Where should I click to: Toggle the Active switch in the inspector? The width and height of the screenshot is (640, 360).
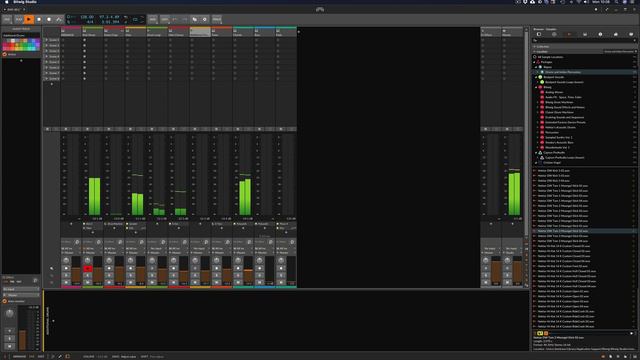click(4, 54)
